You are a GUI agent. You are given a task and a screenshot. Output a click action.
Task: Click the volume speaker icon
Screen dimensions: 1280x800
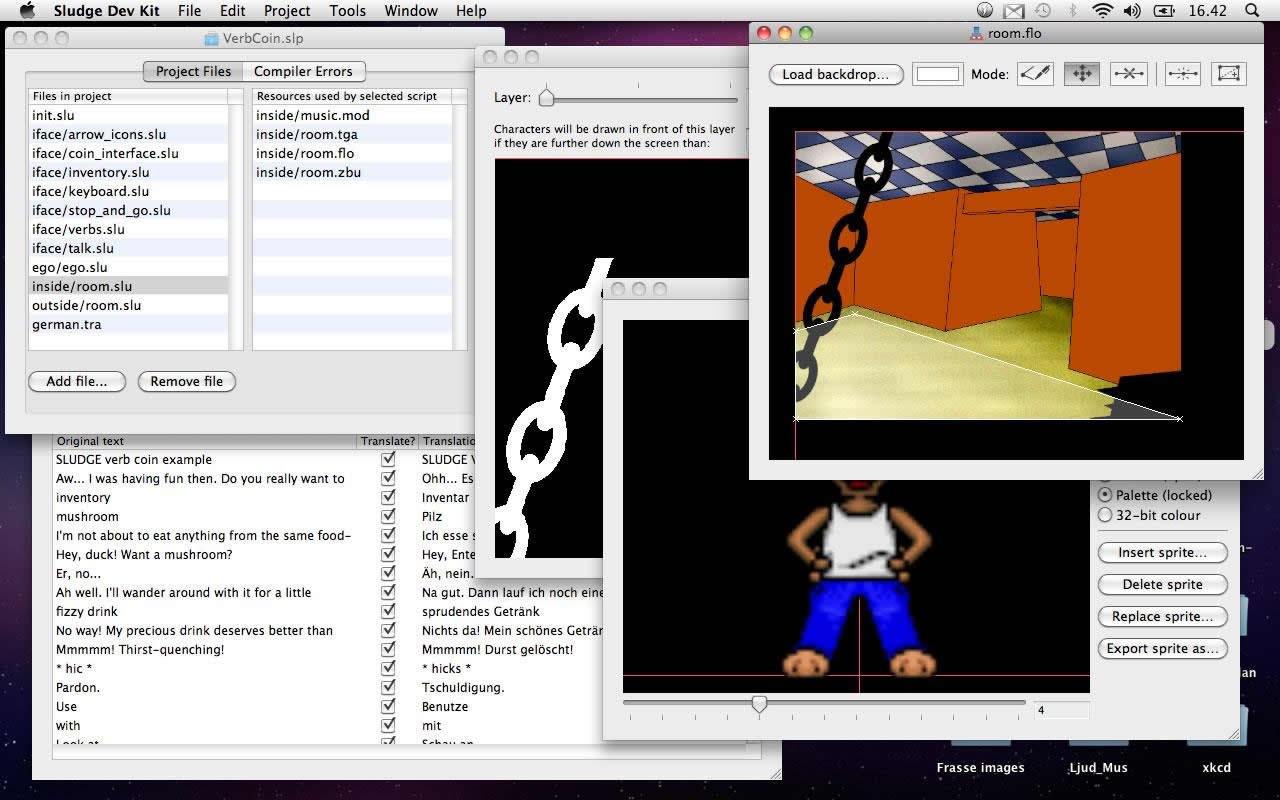pos(1132,11)
